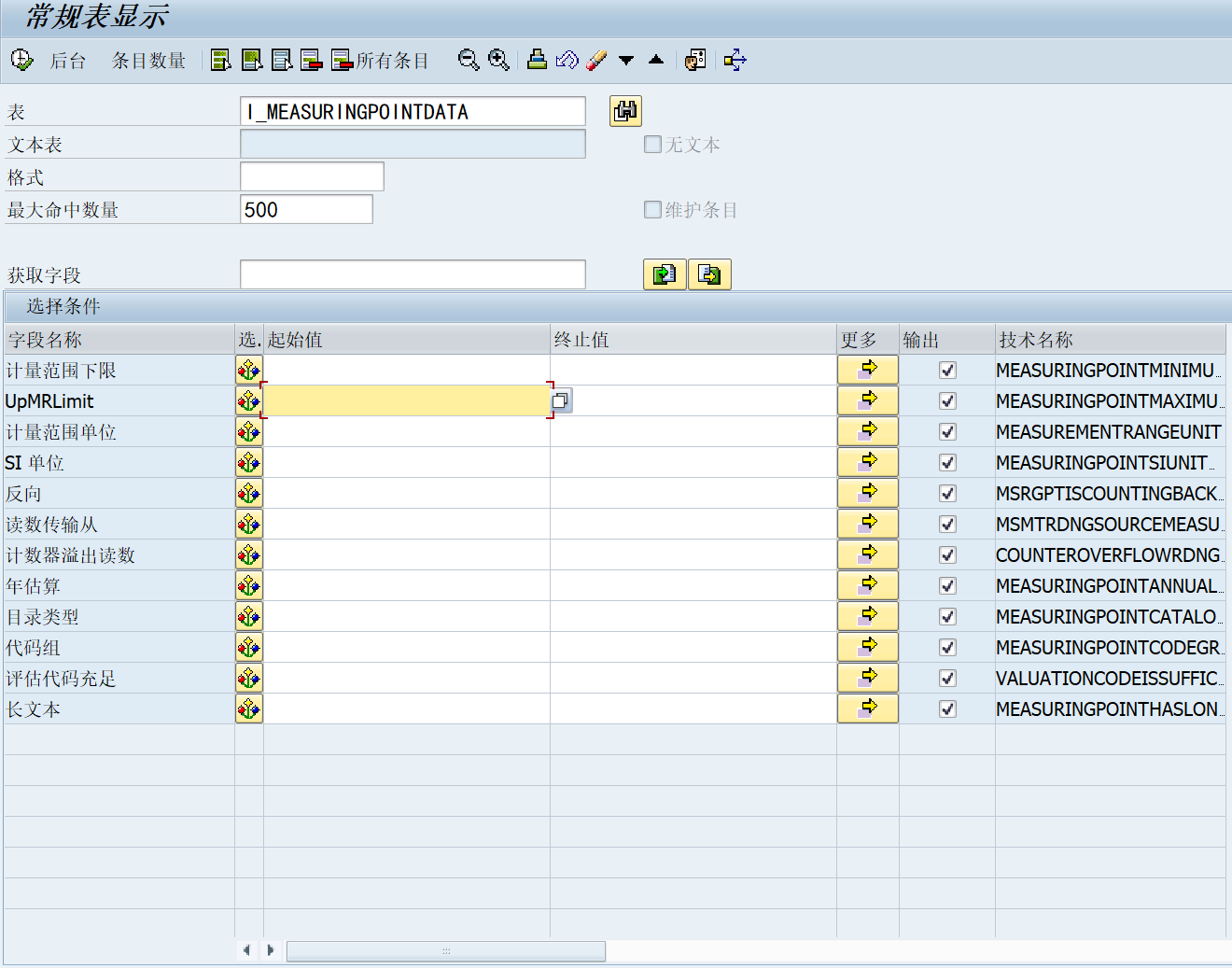Viewport: 1232px width, 968px height.
Task: Click the green get variant icon
Action: 665,274
